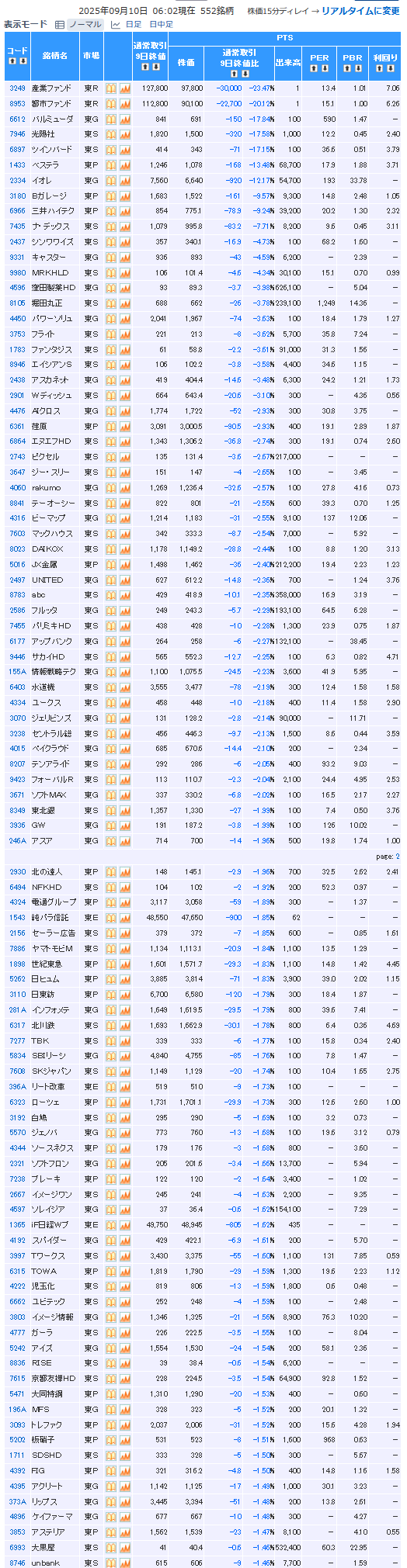Open the yellow board icon for 産業ファンド
Image resolution: width=407 pixels, height=1568 pixels.
pos(111,88)
